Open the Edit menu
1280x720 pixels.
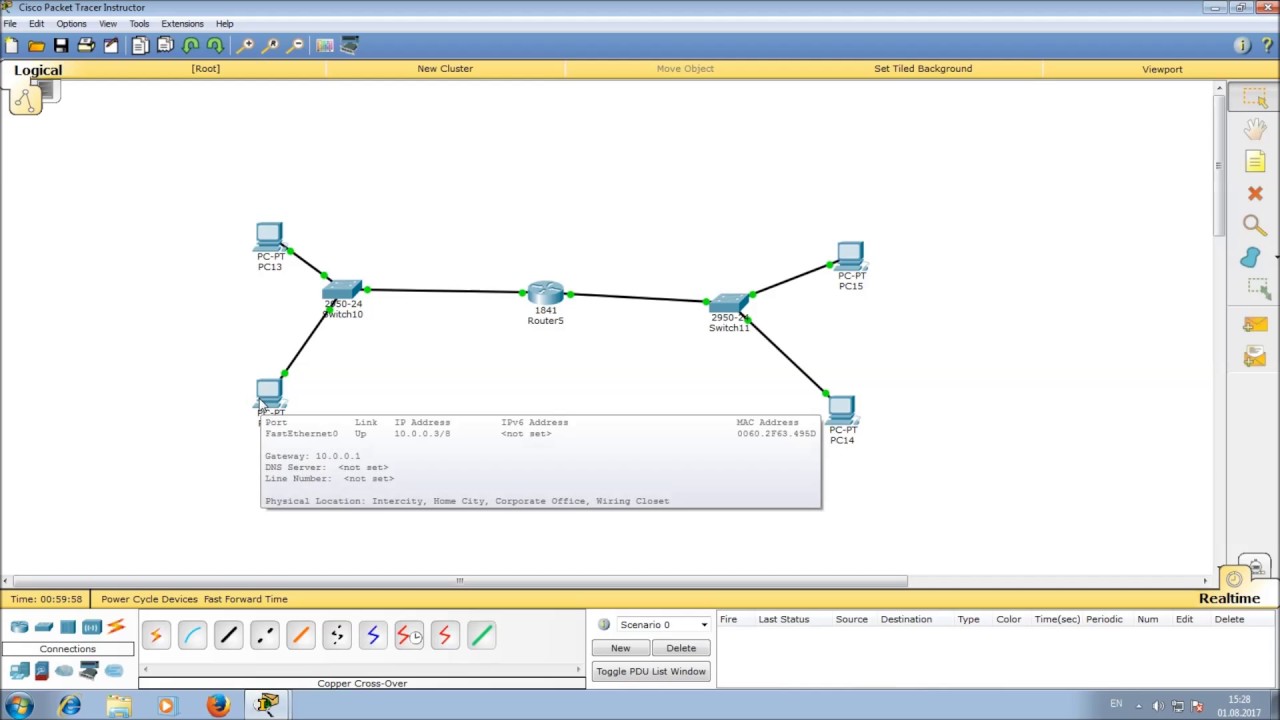tap(36, 24)
